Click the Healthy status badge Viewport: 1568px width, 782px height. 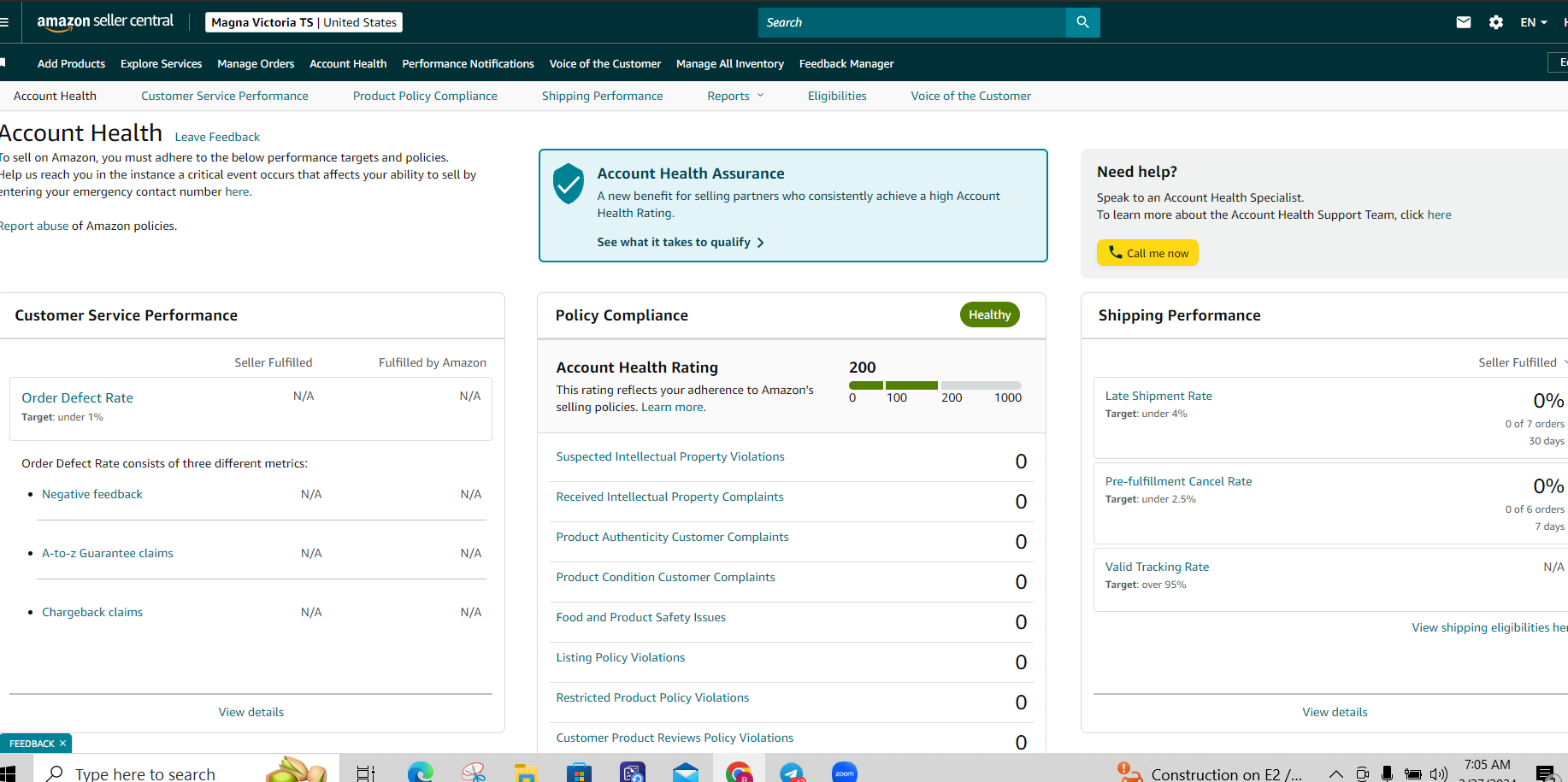tap(989, 315)
